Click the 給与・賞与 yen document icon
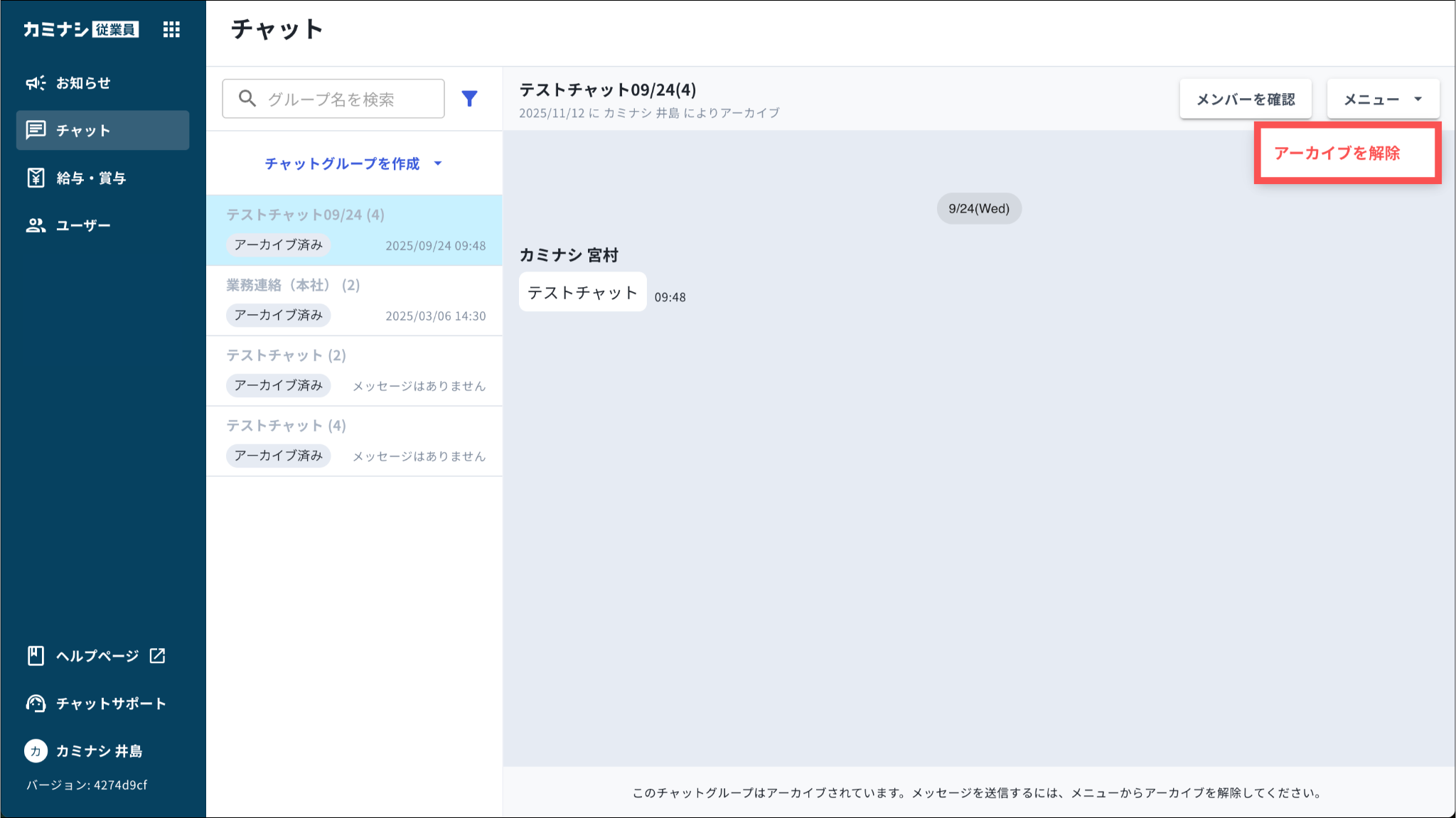This screenshot has height=818, width=1456. [36, 178]
